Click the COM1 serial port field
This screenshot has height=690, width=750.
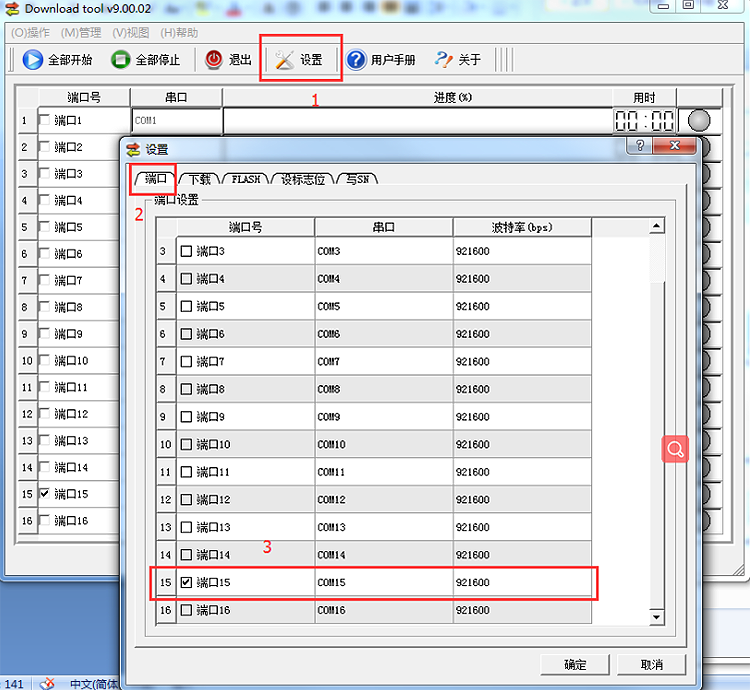[176, 121]
